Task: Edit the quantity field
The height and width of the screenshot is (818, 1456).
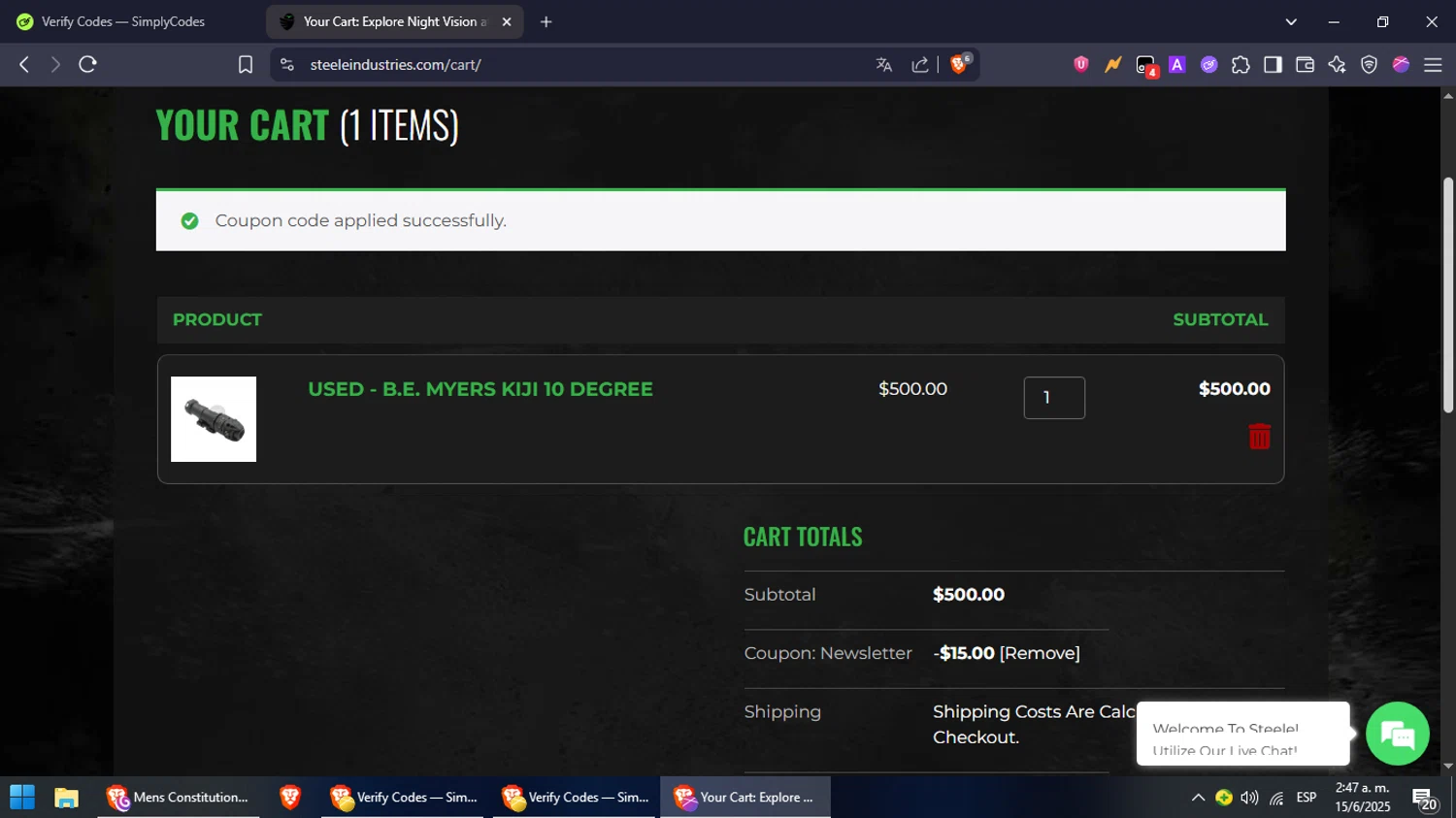Action: (x=1054, y=398)
